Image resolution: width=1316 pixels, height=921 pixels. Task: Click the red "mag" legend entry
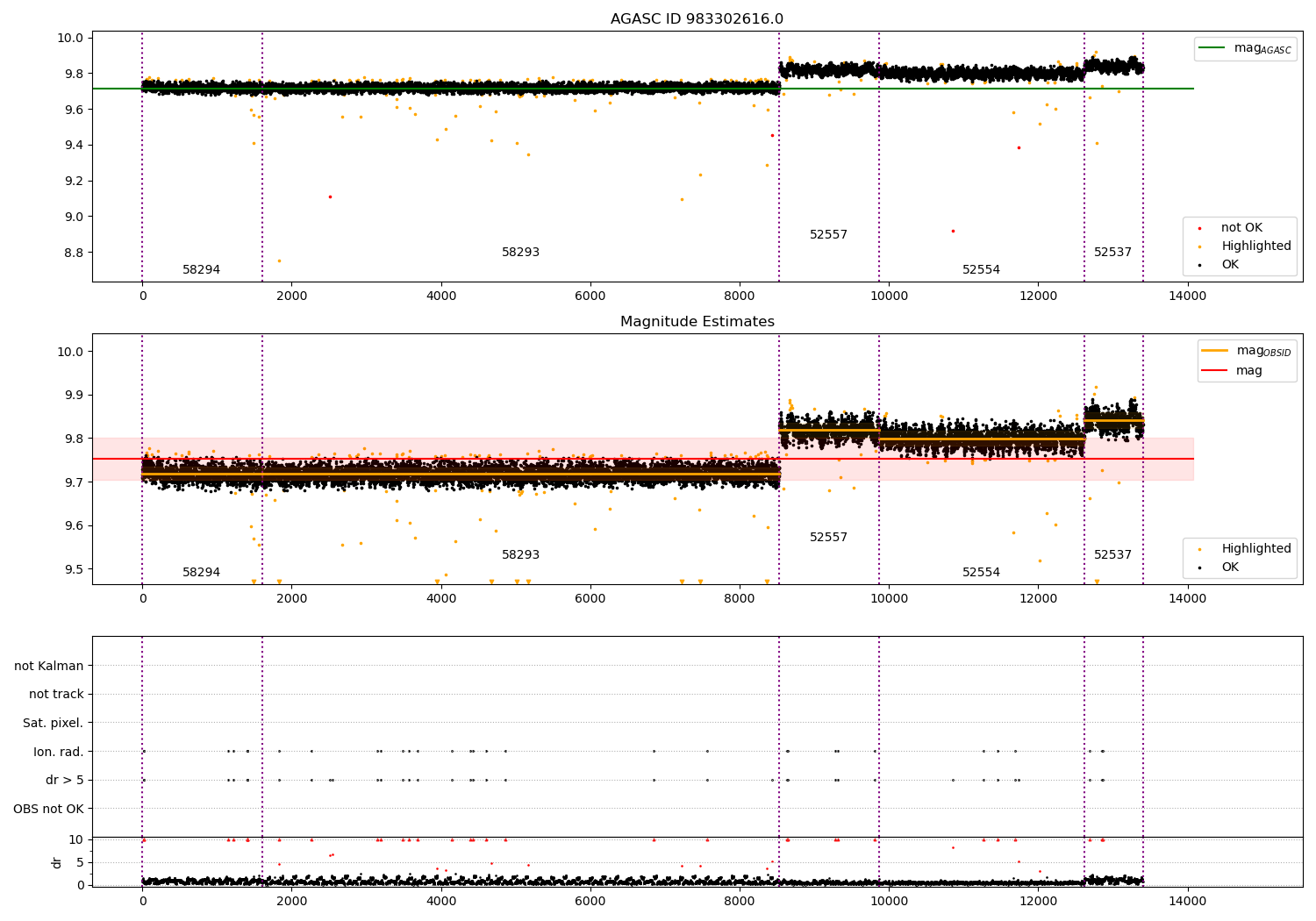coord(1233,371)
